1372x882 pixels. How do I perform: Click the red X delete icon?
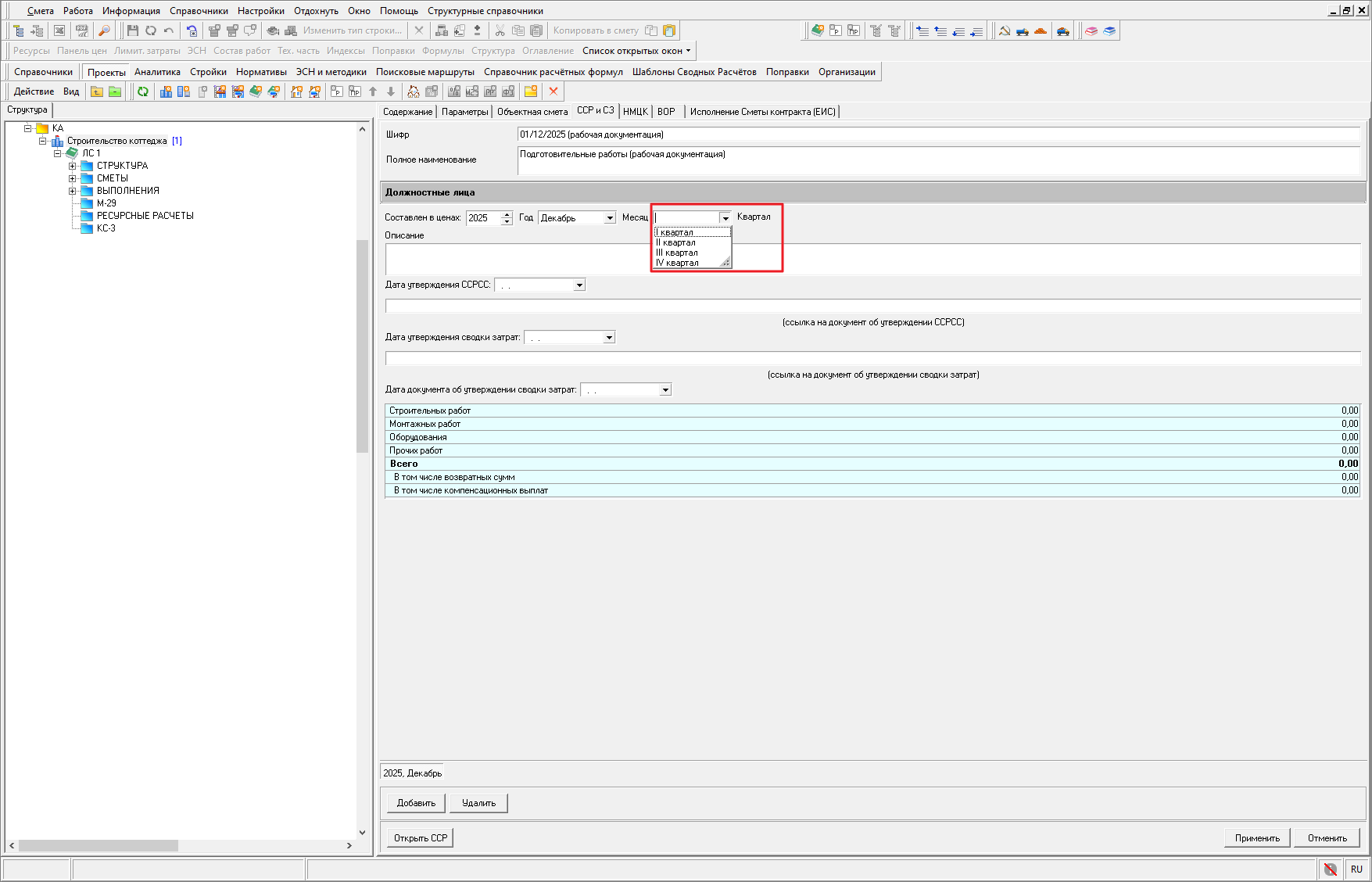(553, 91)
